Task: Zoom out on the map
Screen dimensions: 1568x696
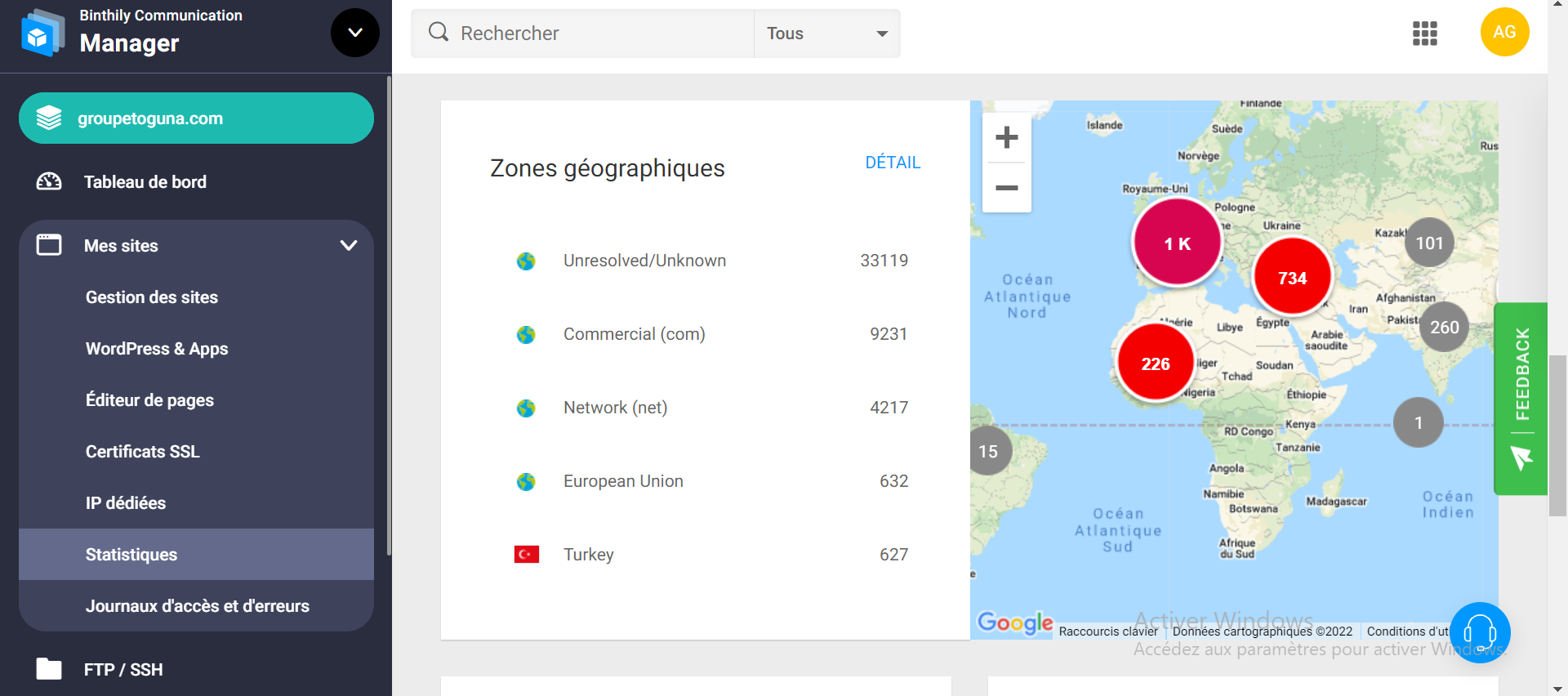Action: click(x=1007, y=188)
